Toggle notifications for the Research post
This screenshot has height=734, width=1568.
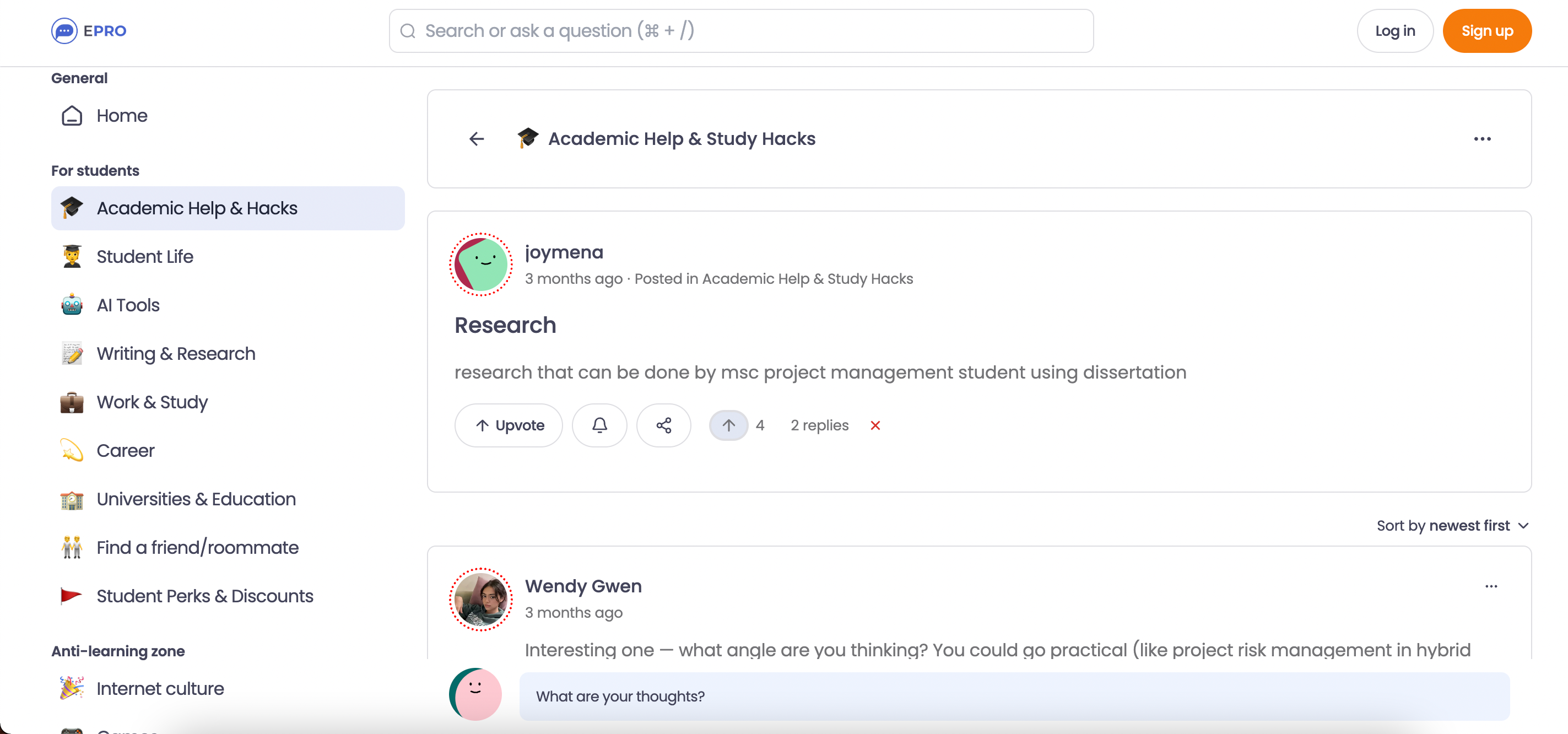(599, 425)
